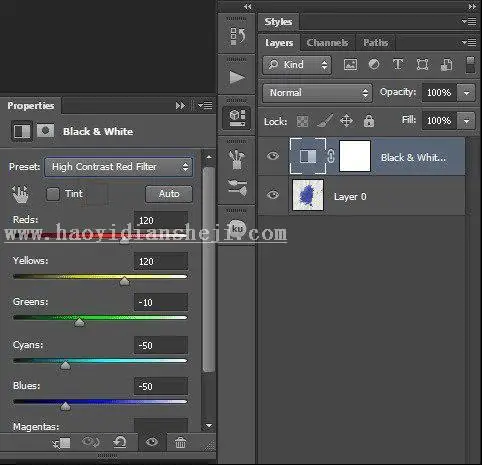482x465 pixels.
Task: Open the Brush Presets icon in dock
Action: click(x=237, y=187)
